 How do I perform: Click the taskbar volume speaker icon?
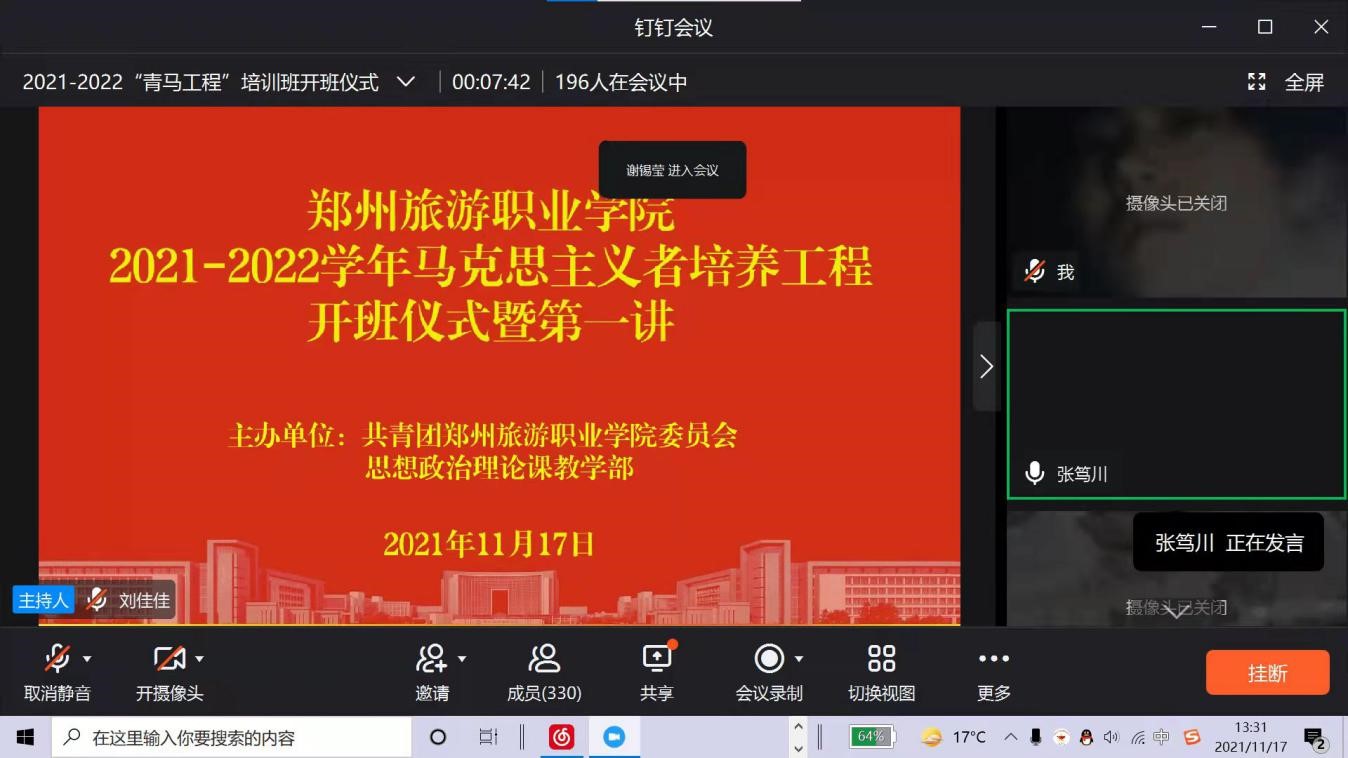(1111, 738)
